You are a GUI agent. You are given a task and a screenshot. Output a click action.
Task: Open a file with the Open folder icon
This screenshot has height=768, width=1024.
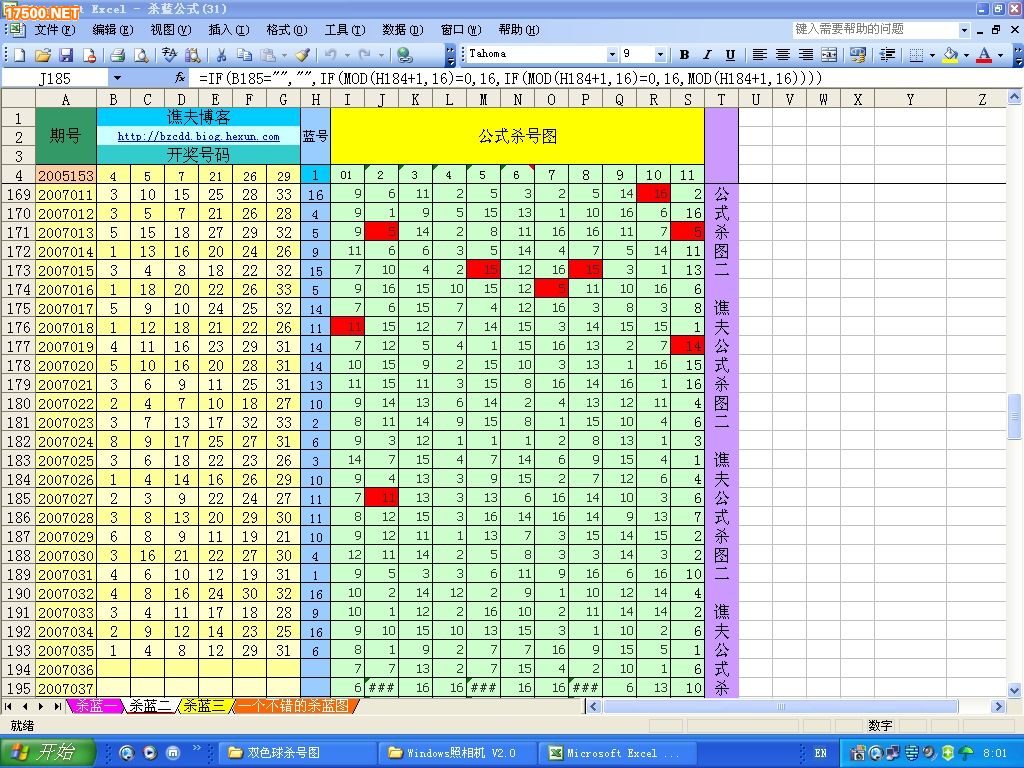(x=42, y=55)
